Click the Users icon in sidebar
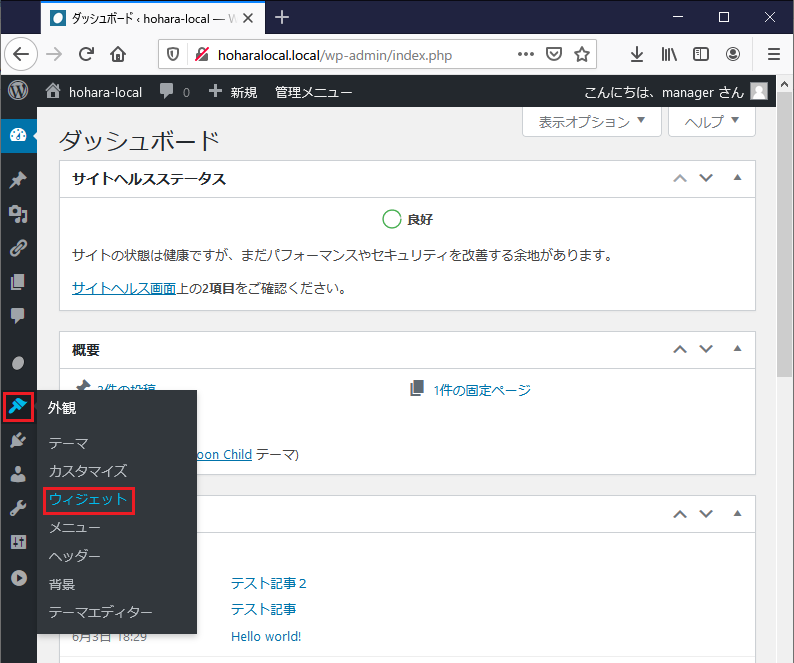This screenshot has height=663, width=794. pyautogui.click(x=18, y=474)
